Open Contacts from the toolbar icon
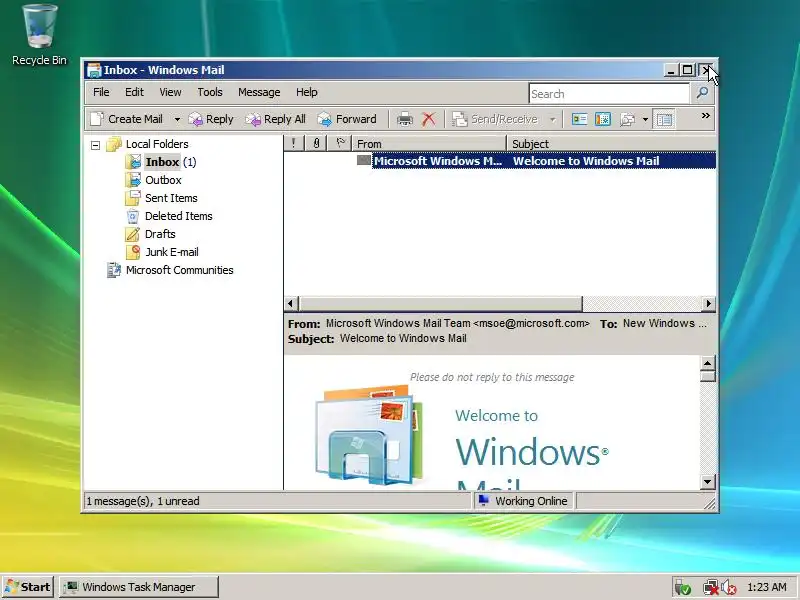 (x=579, y=119)
